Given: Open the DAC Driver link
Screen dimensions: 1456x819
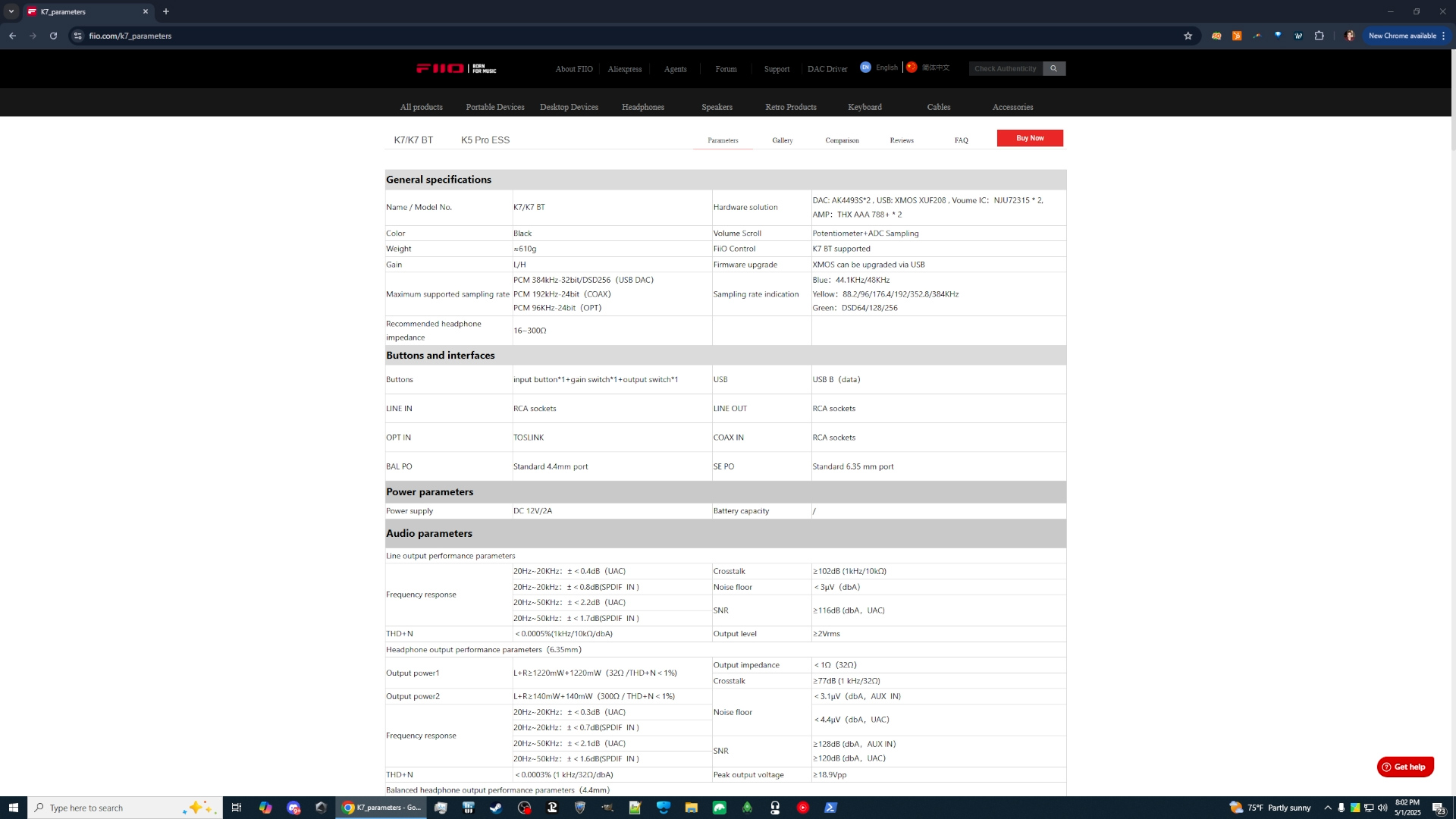Looking at the screenshot, I should [x=827, y=69].
